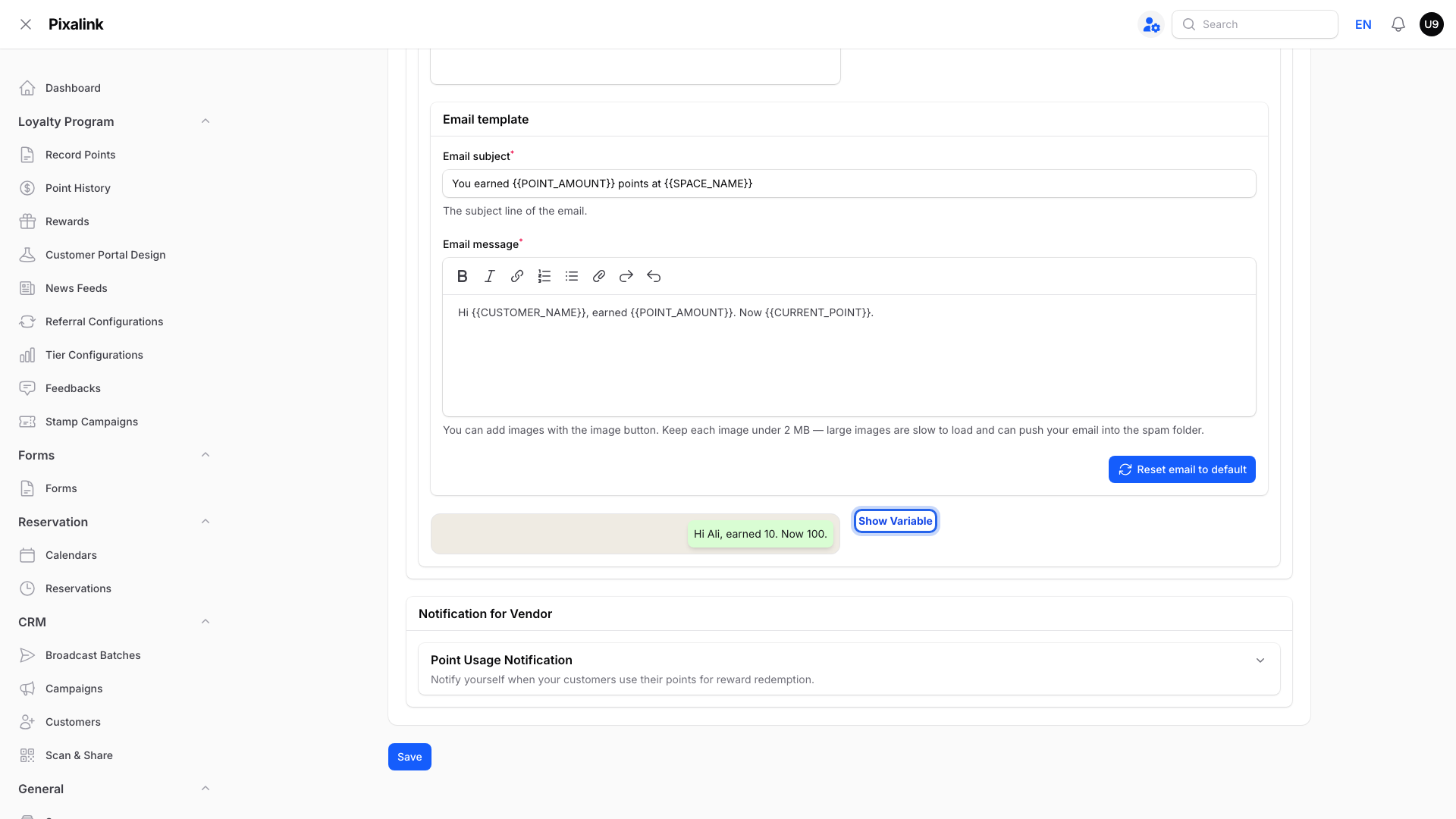This screenshot has width=1456, height=819.
Task: Collapse the CRM section
Action: point(206,622)
